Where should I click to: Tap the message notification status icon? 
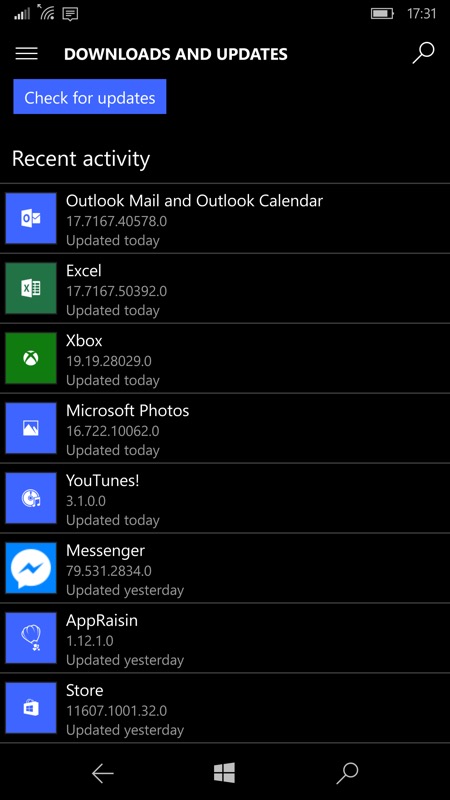tap(70, 14)
